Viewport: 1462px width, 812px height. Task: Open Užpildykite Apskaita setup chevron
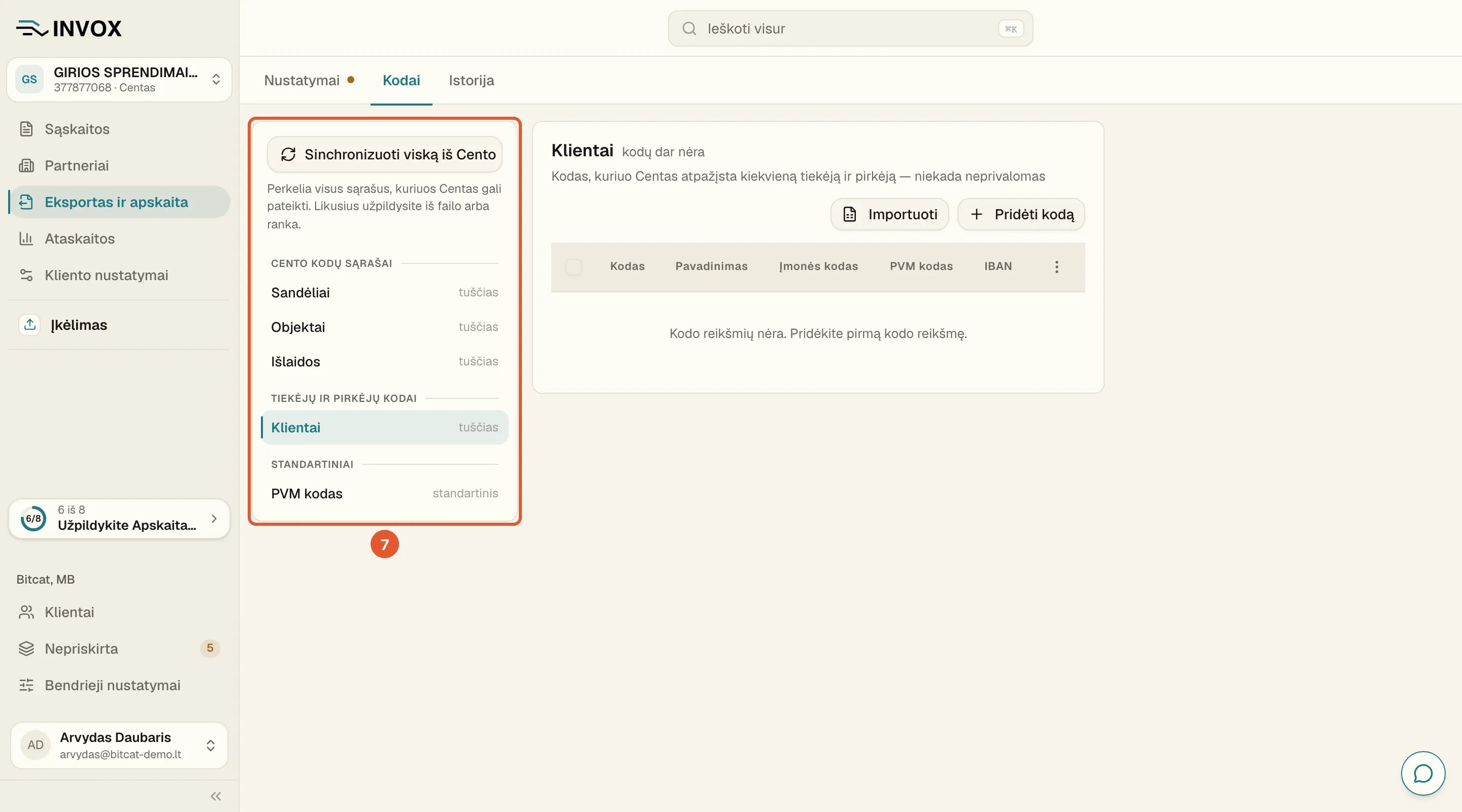pyautogui.click(x=214, y=519)
